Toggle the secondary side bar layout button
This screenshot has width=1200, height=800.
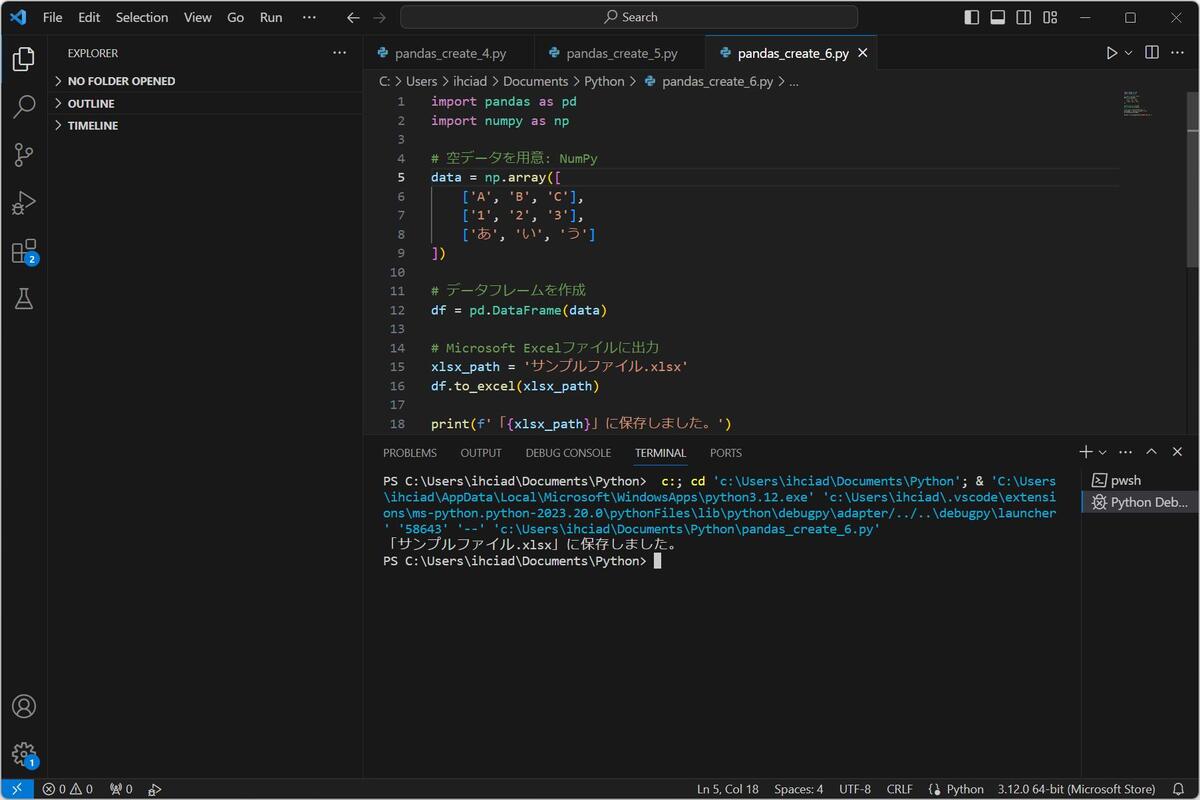pos(1024,17)
